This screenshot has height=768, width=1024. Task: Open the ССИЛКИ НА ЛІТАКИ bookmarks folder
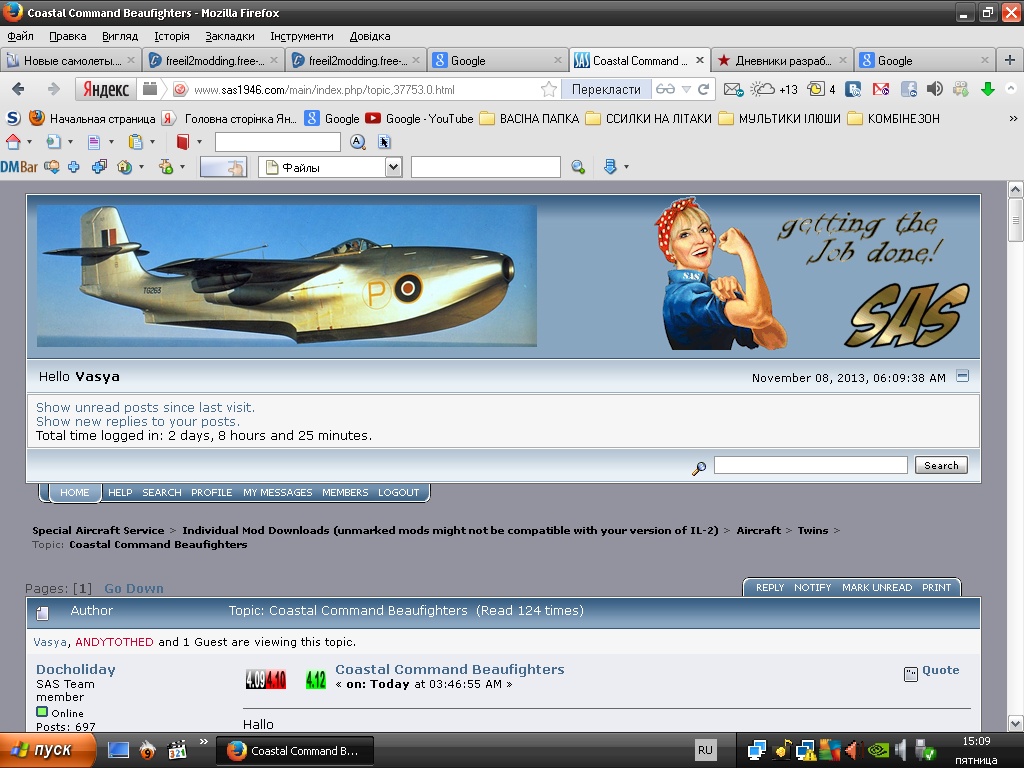click(x=648, y=118)
